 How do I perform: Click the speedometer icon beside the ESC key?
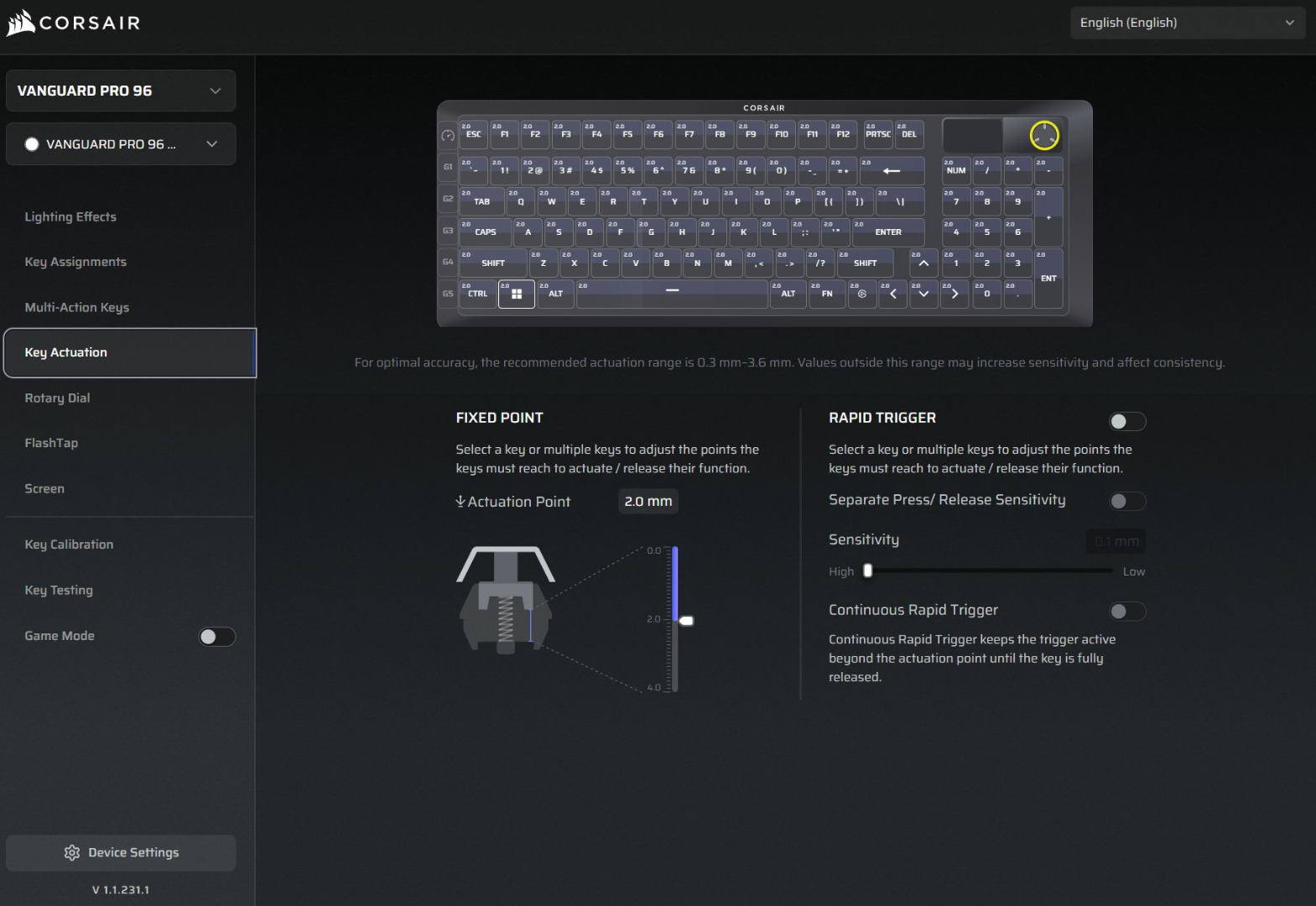(x=448, y=135)
